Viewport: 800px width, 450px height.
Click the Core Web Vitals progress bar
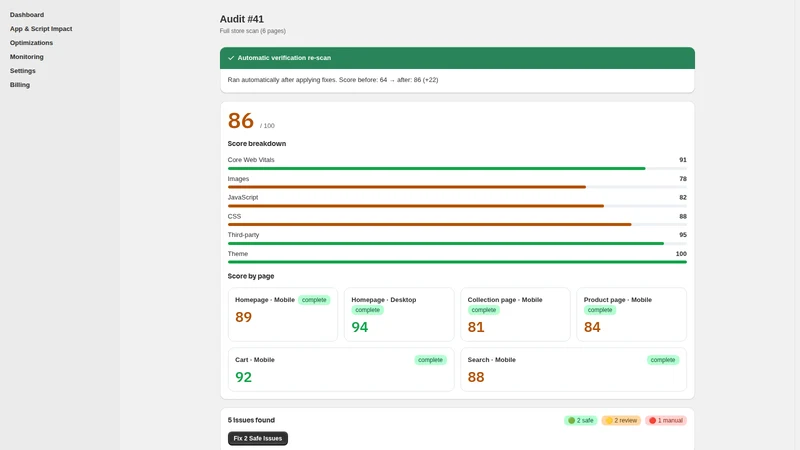(x=457, y=168)
